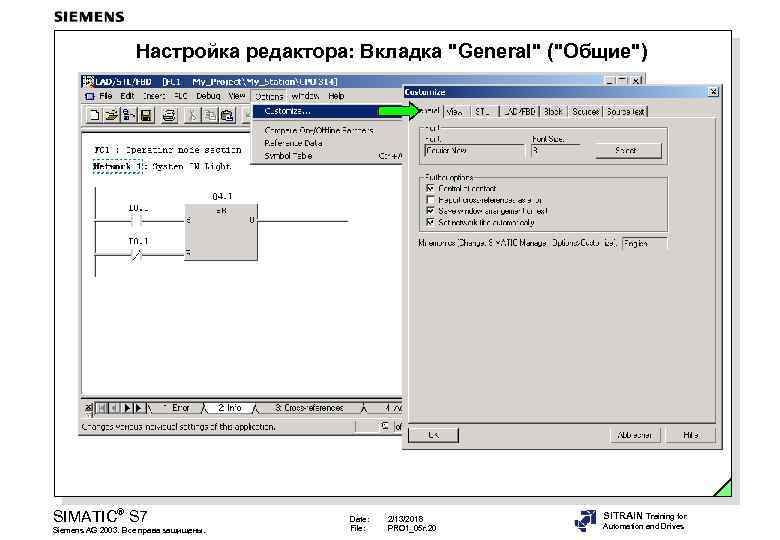Click the I0.1 address label

tap(138, 241)
